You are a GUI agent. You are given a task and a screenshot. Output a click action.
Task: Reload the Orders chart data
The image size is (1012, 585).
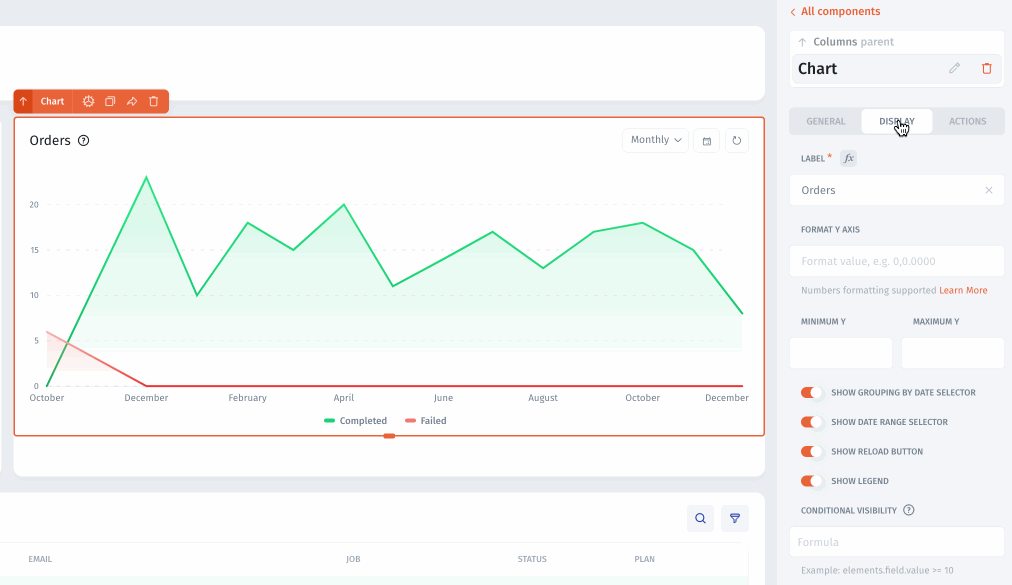(x=736, y=141)
